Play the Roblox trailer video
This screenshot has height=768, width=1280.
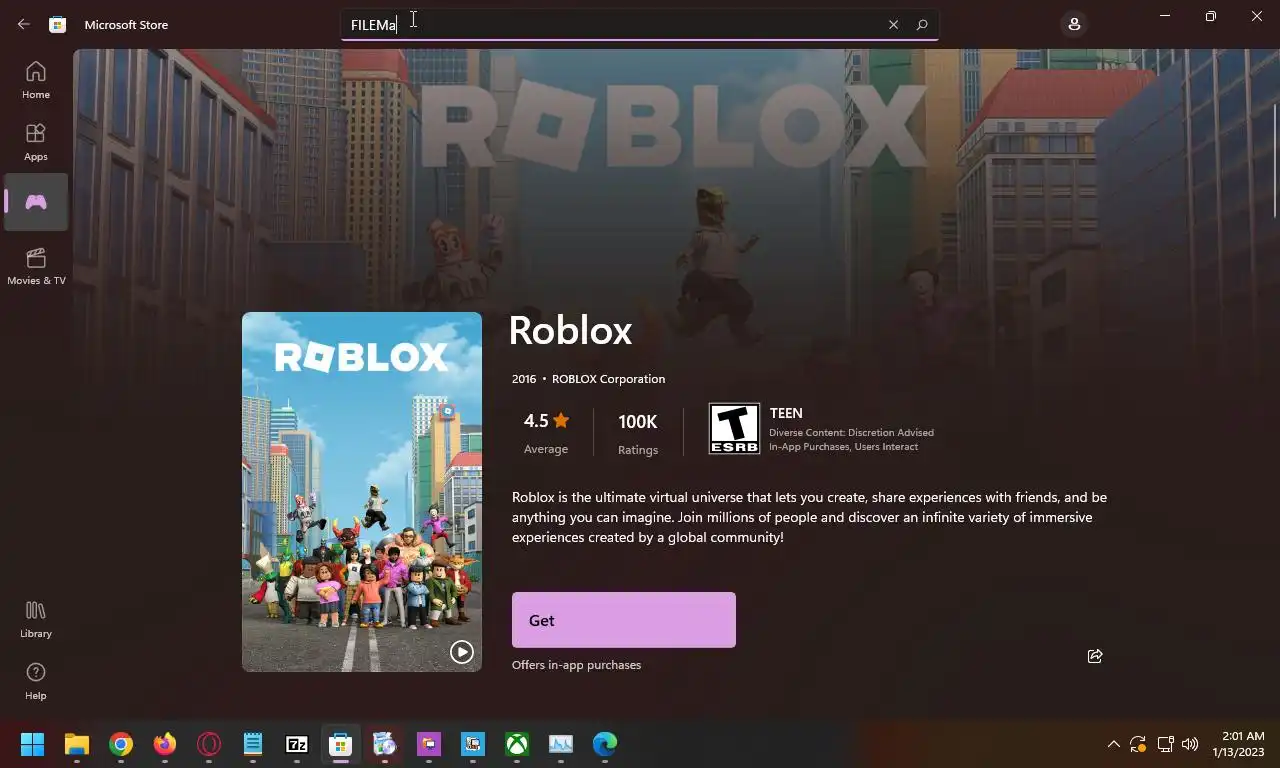(x=461, y=652)
